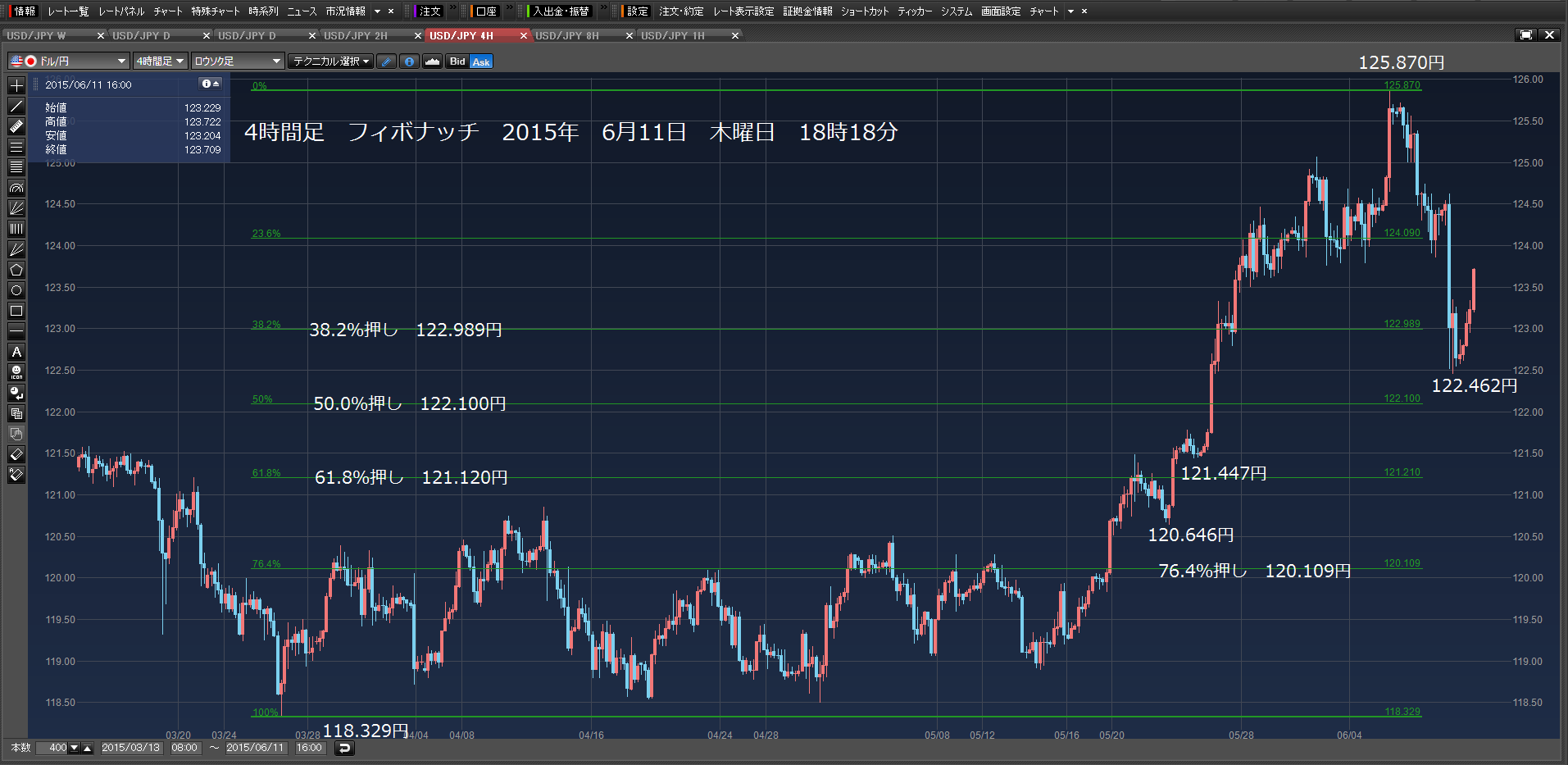The height and width of the screenshot is (765, 1568).
Task: Select the three horizontal lines tool
Action: coord(16,147)
